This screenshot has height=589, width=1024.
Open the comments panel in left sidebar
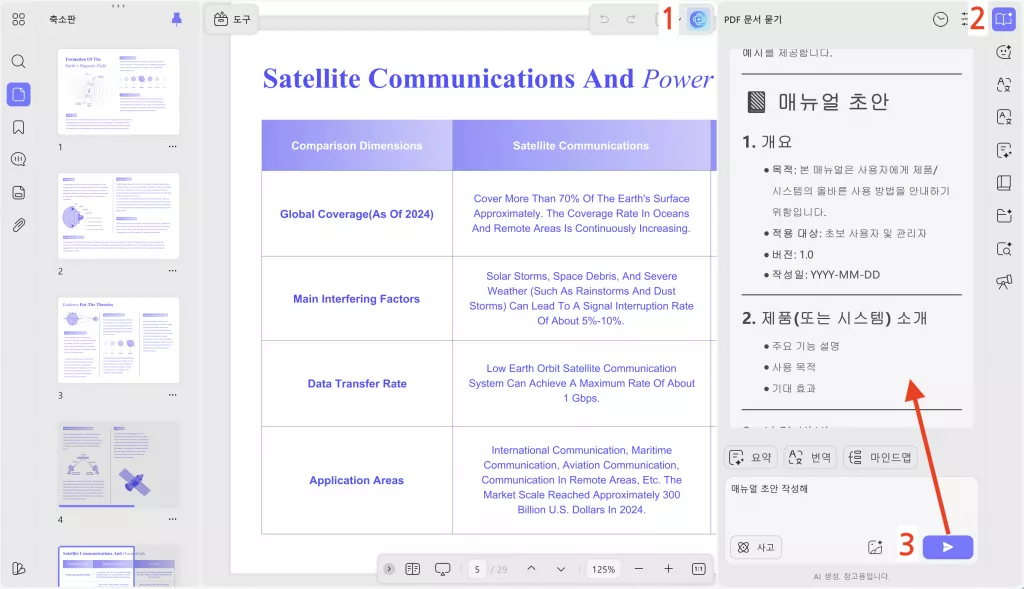coord(18,159)
